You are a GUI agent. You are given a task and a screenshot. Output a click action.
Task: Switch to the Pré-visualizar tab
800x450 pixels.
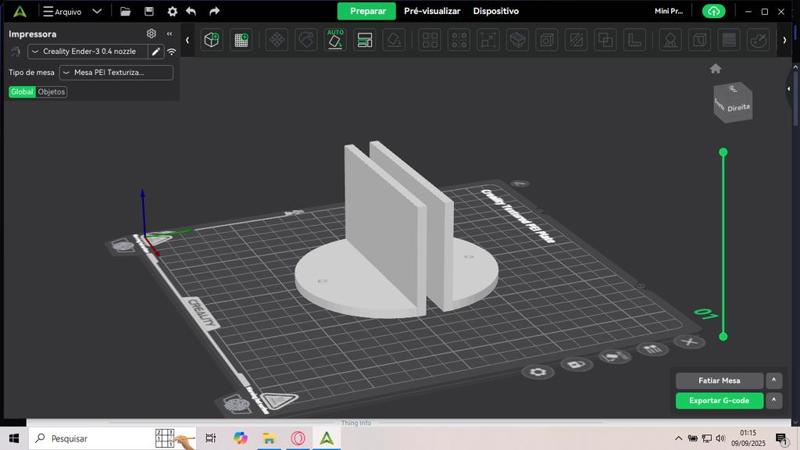click(432, 11)
